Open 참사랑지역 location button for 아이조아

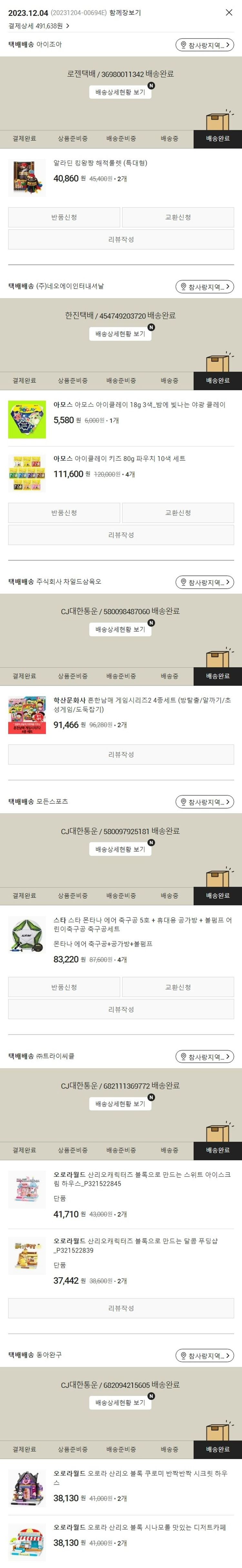204,45
